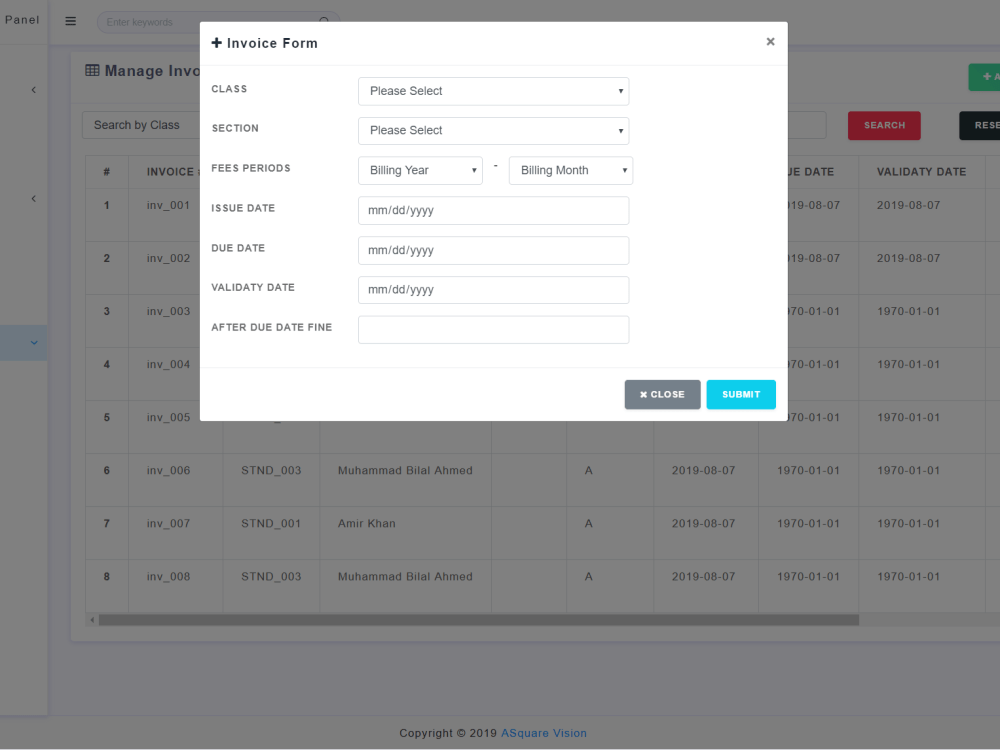Click the CLOSE button in the modal footer

coord(662,394)
